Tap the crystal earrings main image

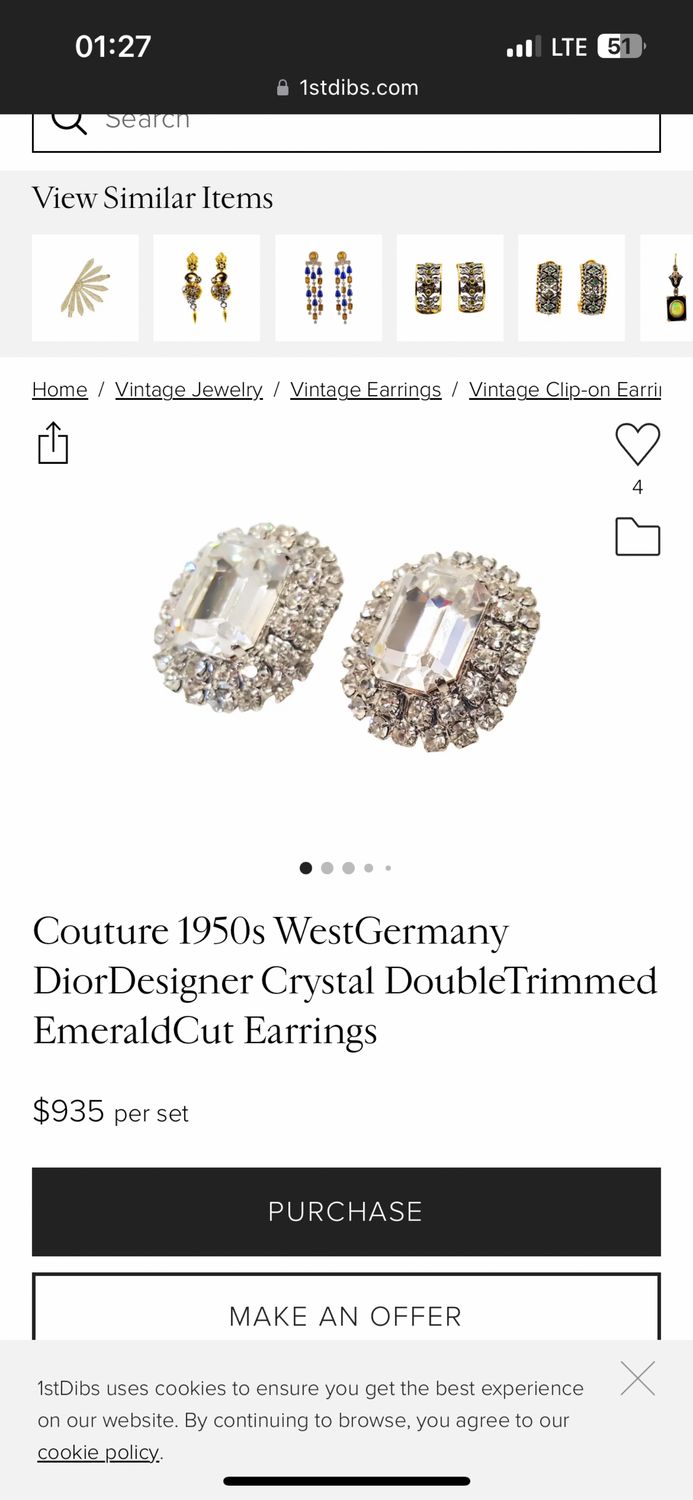tap(346, 636)
